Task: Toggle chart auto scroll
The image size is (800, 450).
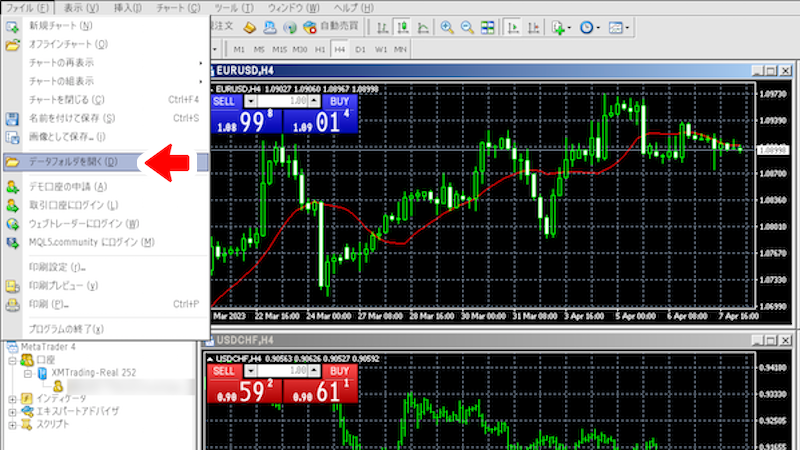Action: (513, 28)
